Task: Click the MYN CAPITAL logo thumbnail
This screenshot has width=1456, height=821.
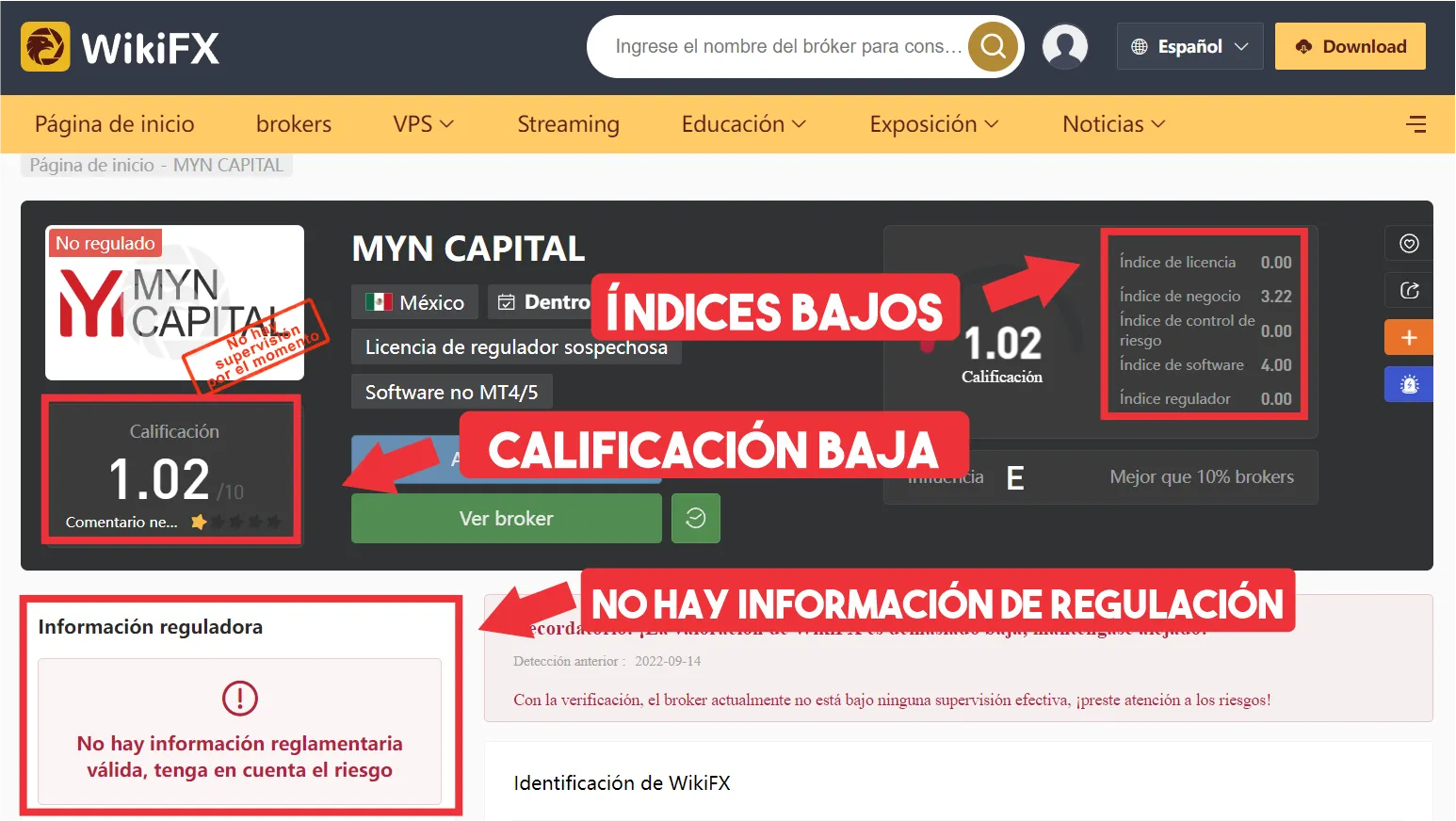Action: pyautogui.click(x=174, y=303)
